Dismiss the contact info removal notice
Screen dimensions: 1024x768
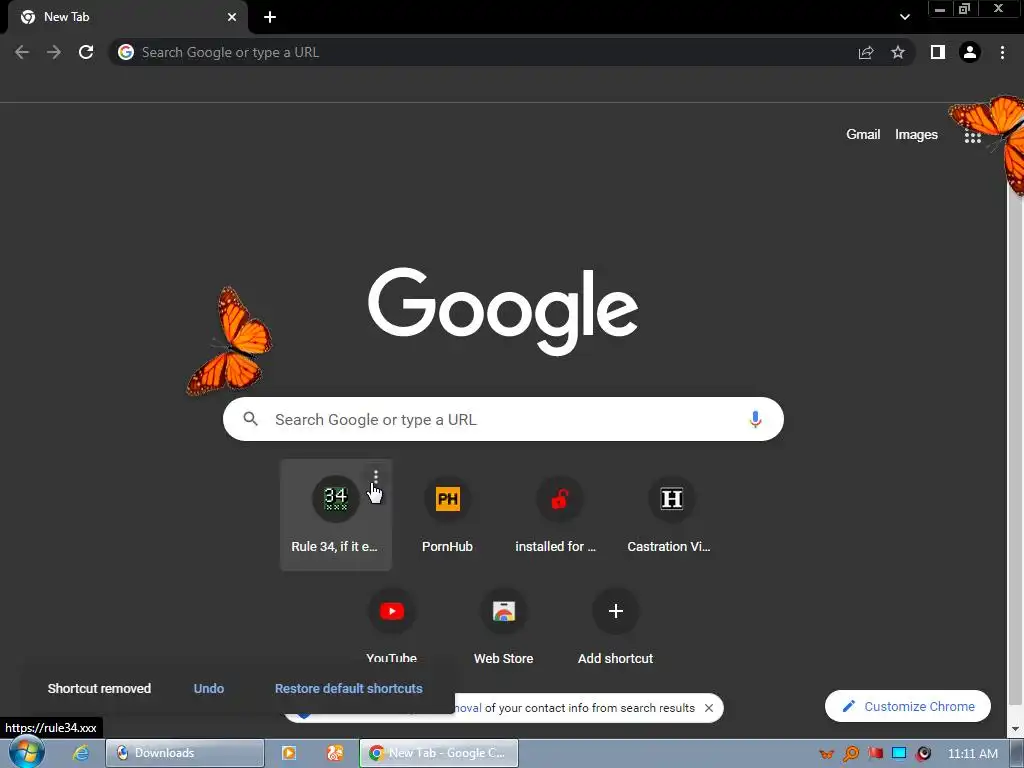pyautogui.click(x=709, y=708)
